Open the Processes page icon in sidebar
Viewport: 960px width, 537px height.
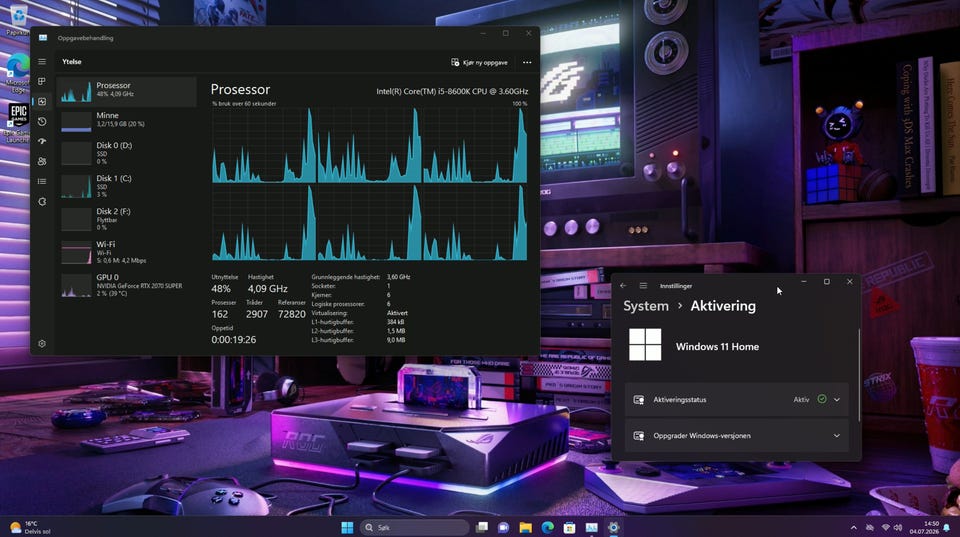[42, 81]
